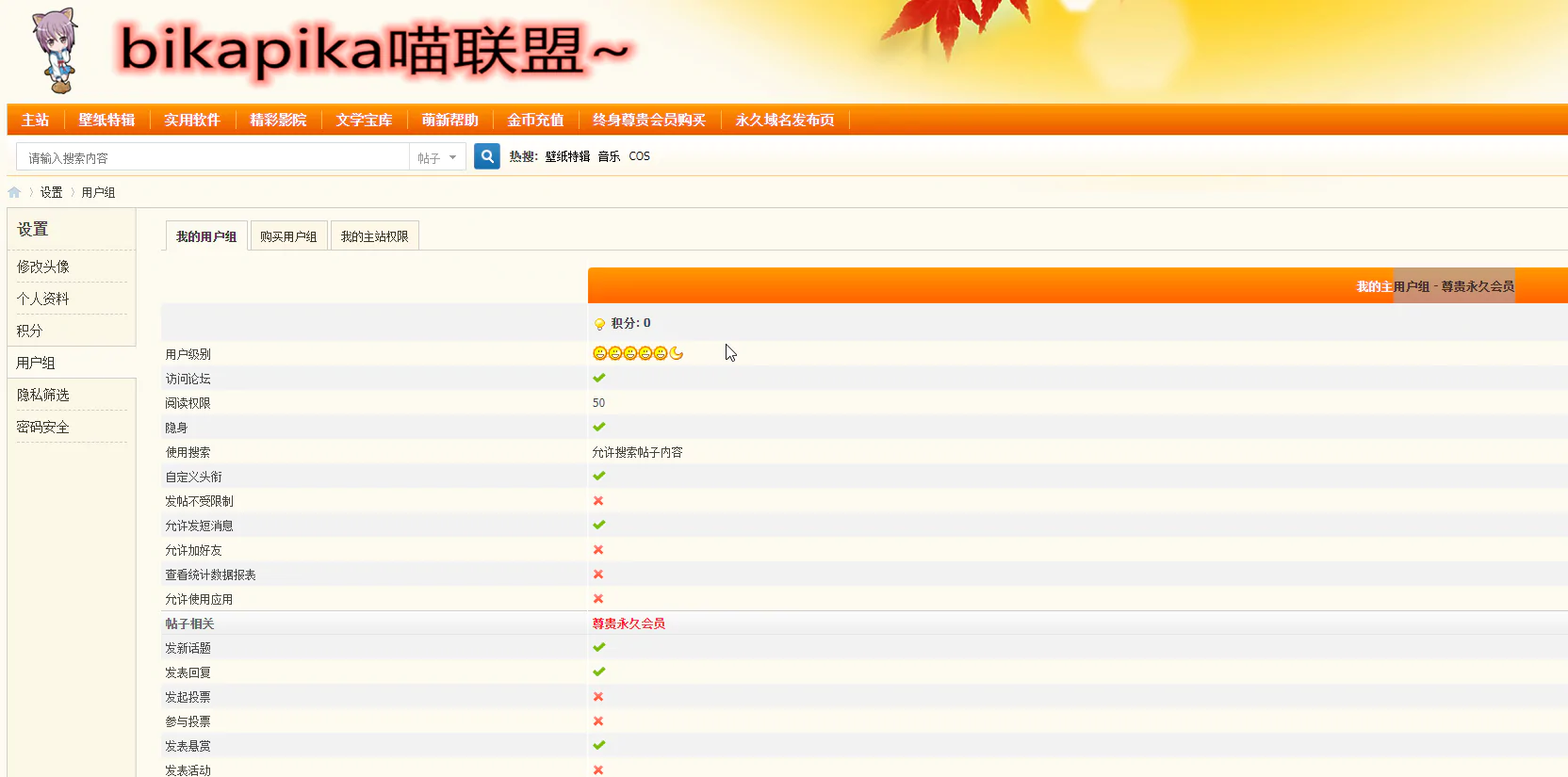Click hot search term 音乐

[609, 156]
